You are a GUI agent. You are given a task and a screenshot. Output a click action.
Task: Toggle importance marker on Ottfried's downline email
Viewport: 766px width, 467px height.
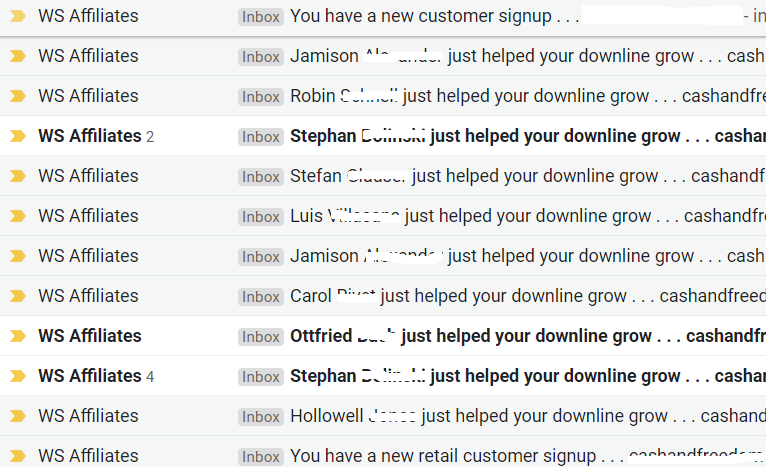[x=18, y=337]
